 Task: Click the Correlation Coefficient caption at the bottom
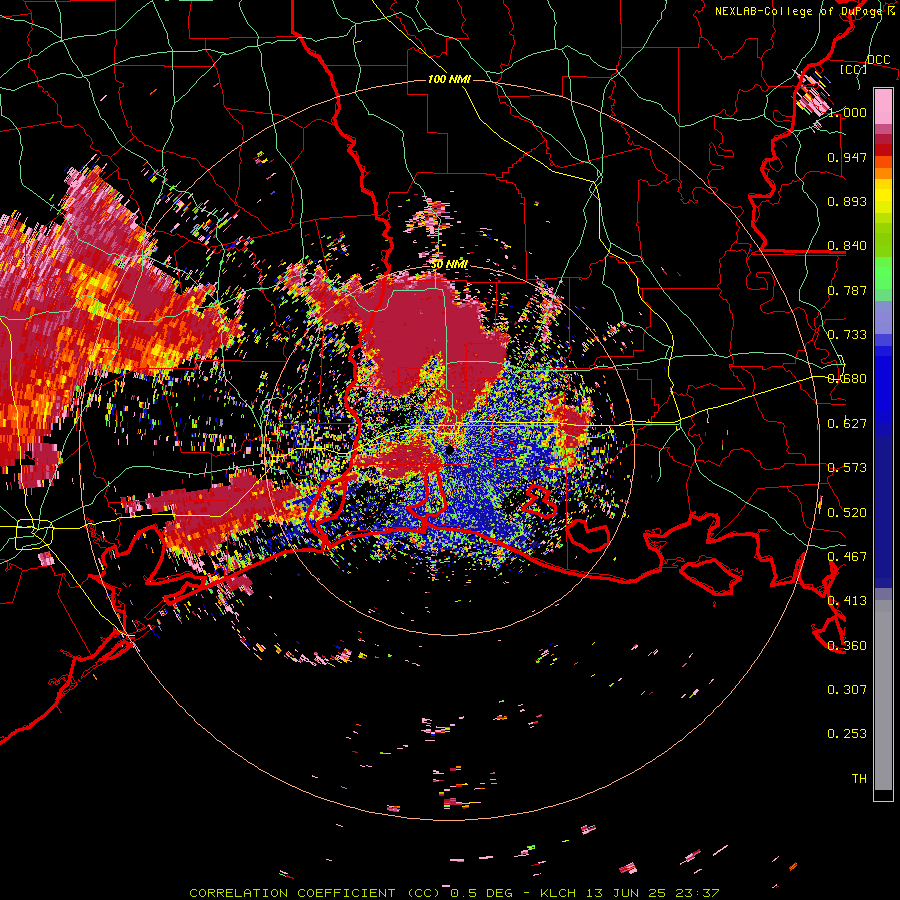(453, 893)
